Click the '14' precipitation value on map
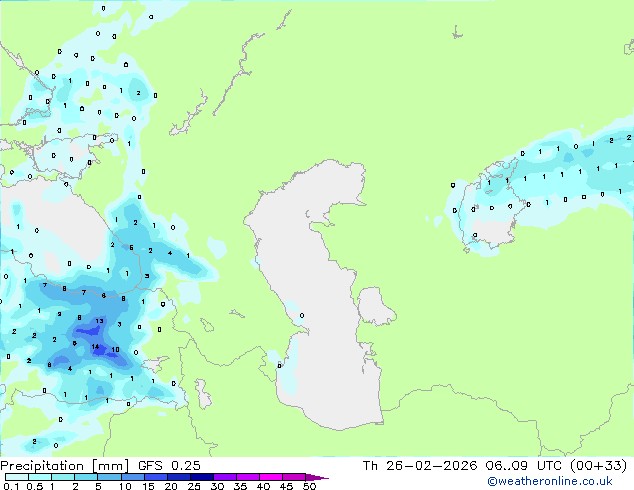 (95, 346)
